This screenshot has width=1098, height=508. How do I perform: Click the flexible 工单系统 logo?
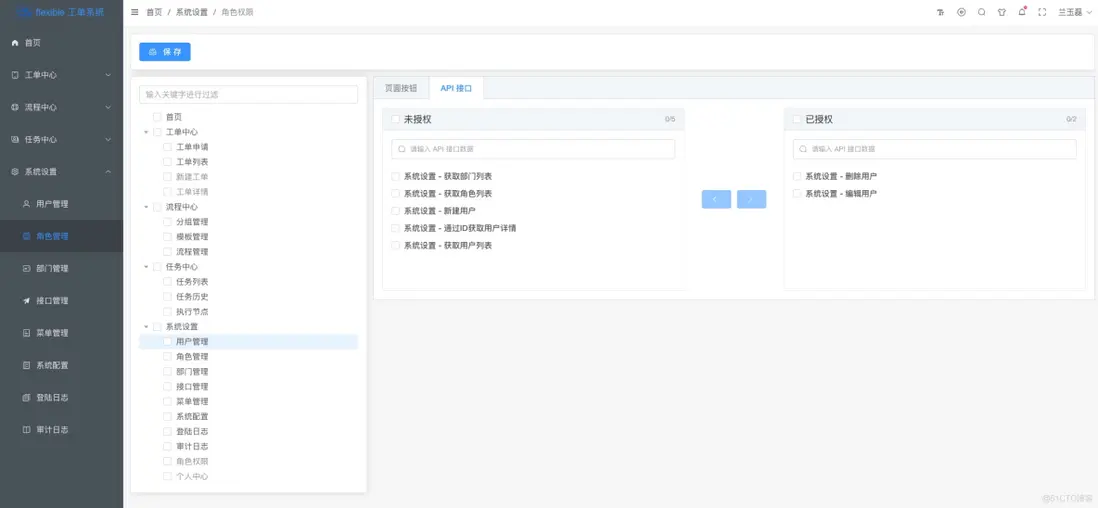(x=61, y=12)
